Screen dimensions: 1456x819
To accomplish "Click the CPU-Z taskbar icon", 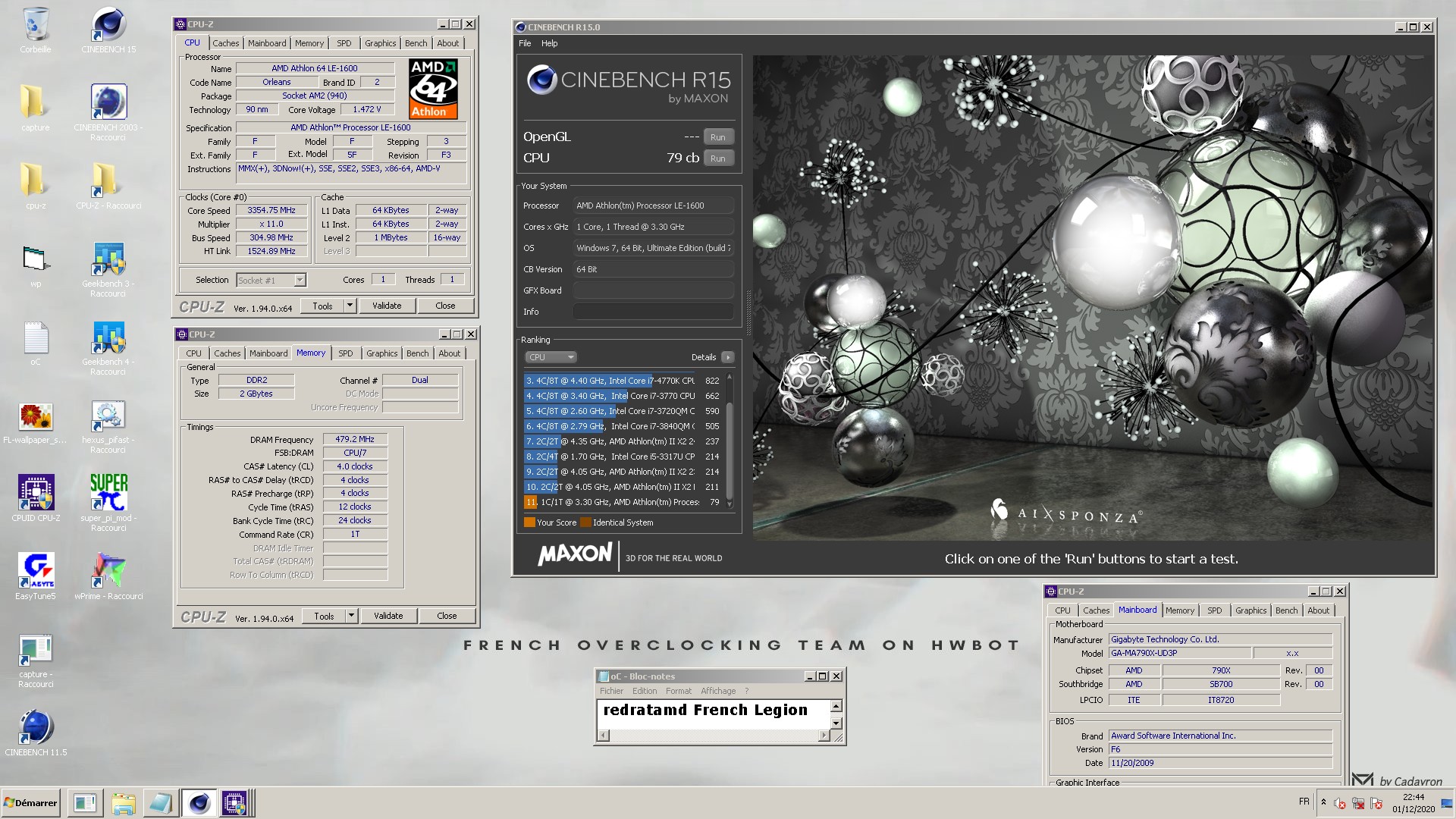I will tap(234, 803).
